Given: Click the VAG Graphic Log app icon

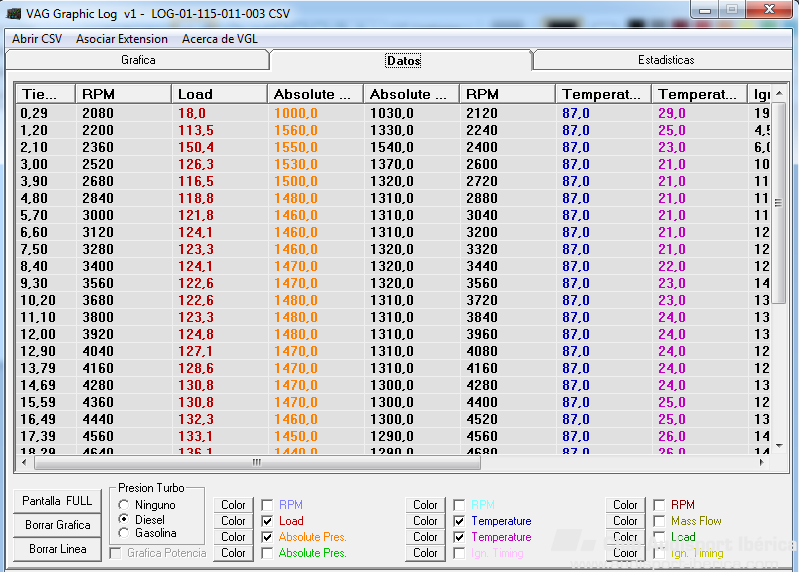Looking at the screenshot, I should tap(14, 13).
